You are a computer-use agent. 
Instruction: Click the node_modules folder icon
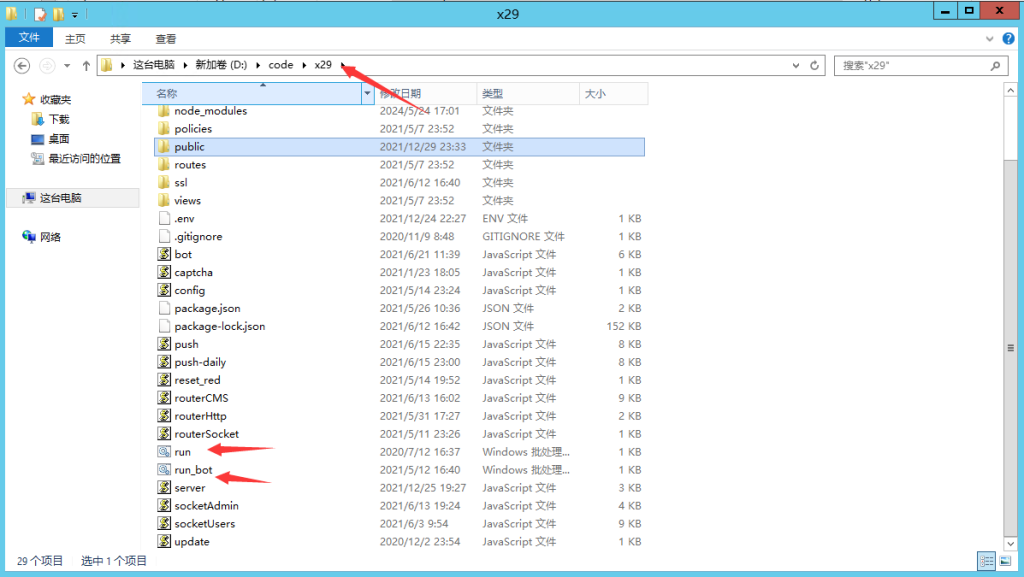[x=165, y=111]
